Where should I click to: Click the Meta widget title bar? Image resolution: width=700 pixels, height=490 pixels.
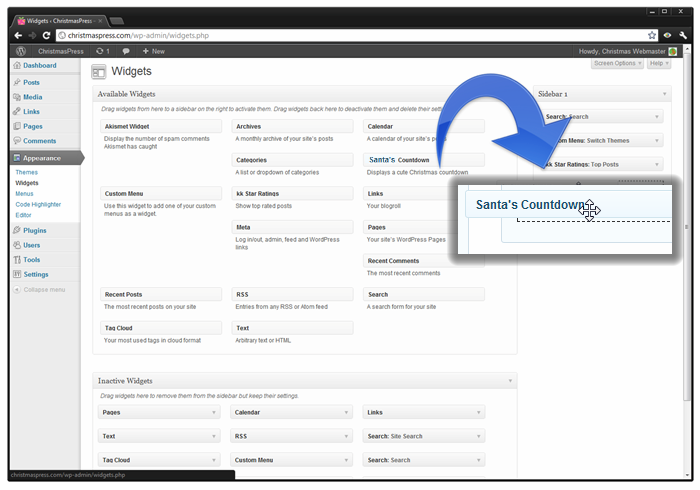(292, 227)
